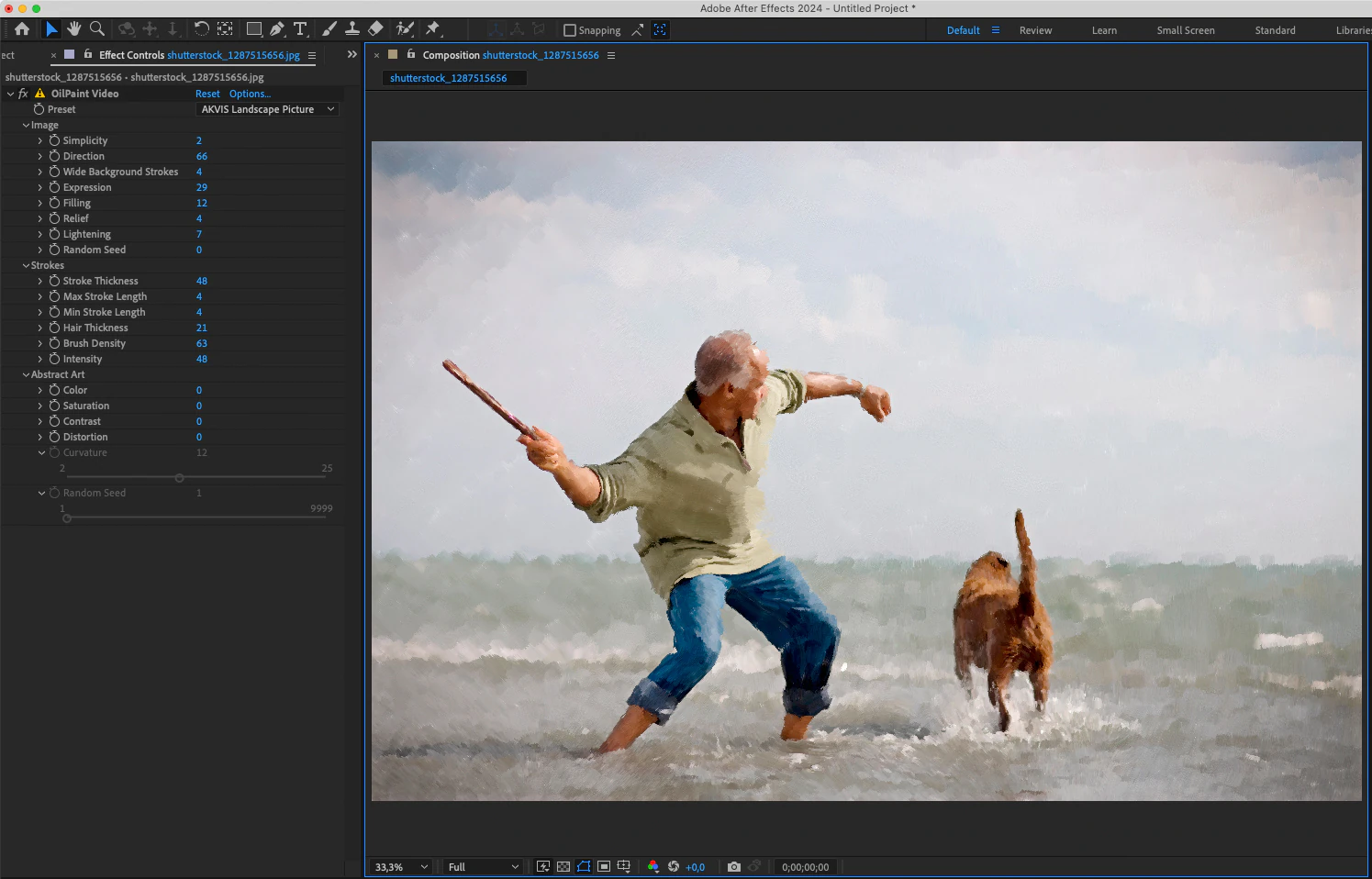
Task: Select the Puppet Pin tool
Action: [433, 29]
